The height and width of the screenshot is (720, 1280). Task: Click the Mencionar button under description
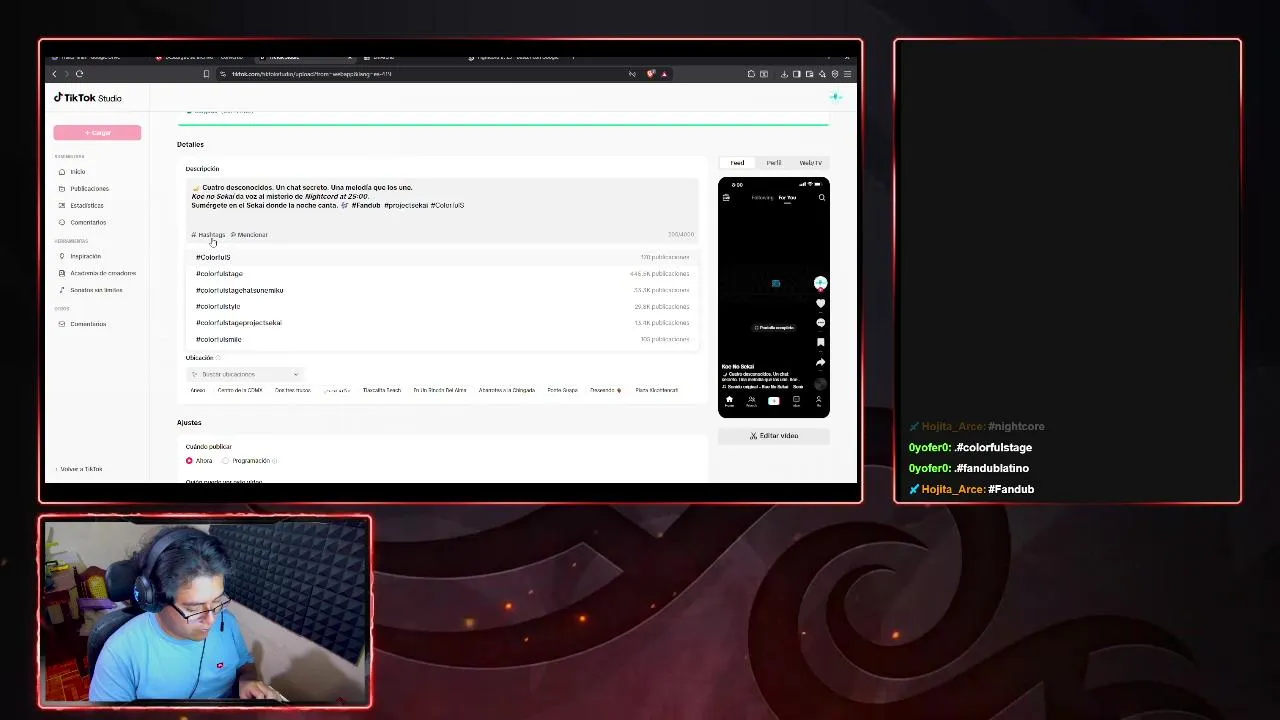coord(250,235)
